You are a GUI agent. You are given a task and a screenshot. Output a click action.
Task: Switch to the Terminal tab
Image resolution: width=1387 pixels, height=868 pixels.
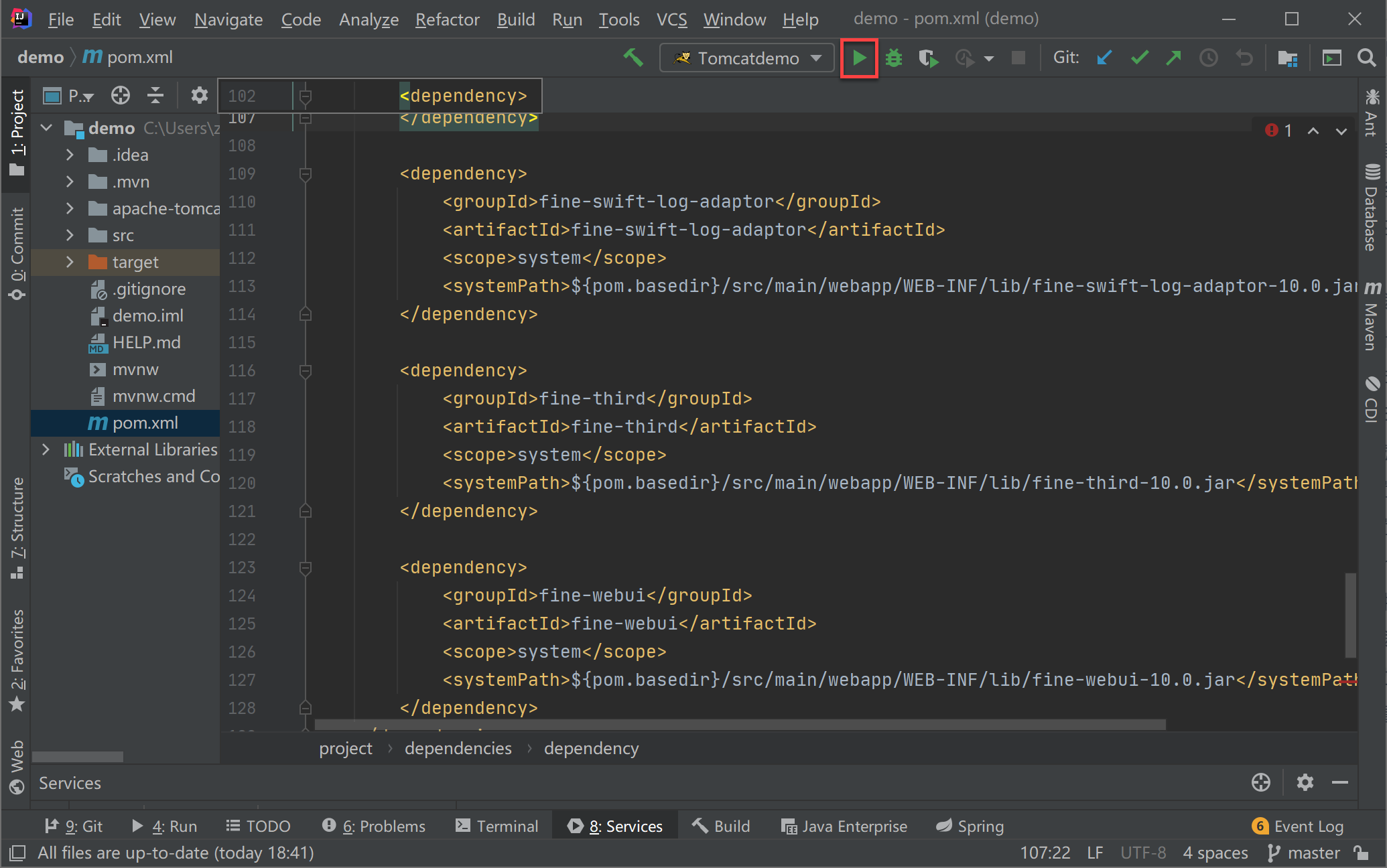pyautogui.click(x=497, y=826)
